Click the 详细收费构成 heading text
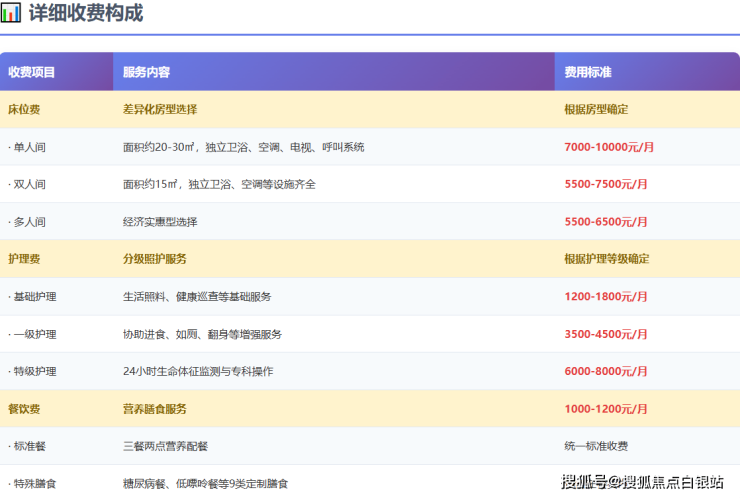The height and width of the screenshot is (498, 740). [x=85, y=14]
